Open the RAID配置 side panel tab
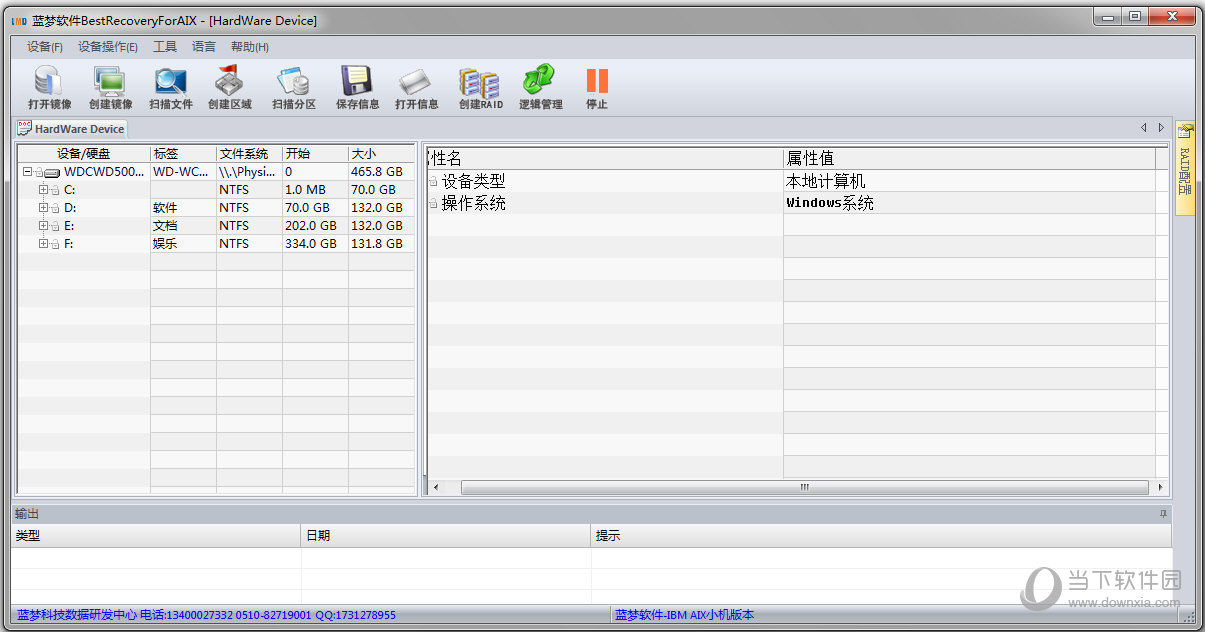This screenshot has height=632, width=1205. [1184, 168]
